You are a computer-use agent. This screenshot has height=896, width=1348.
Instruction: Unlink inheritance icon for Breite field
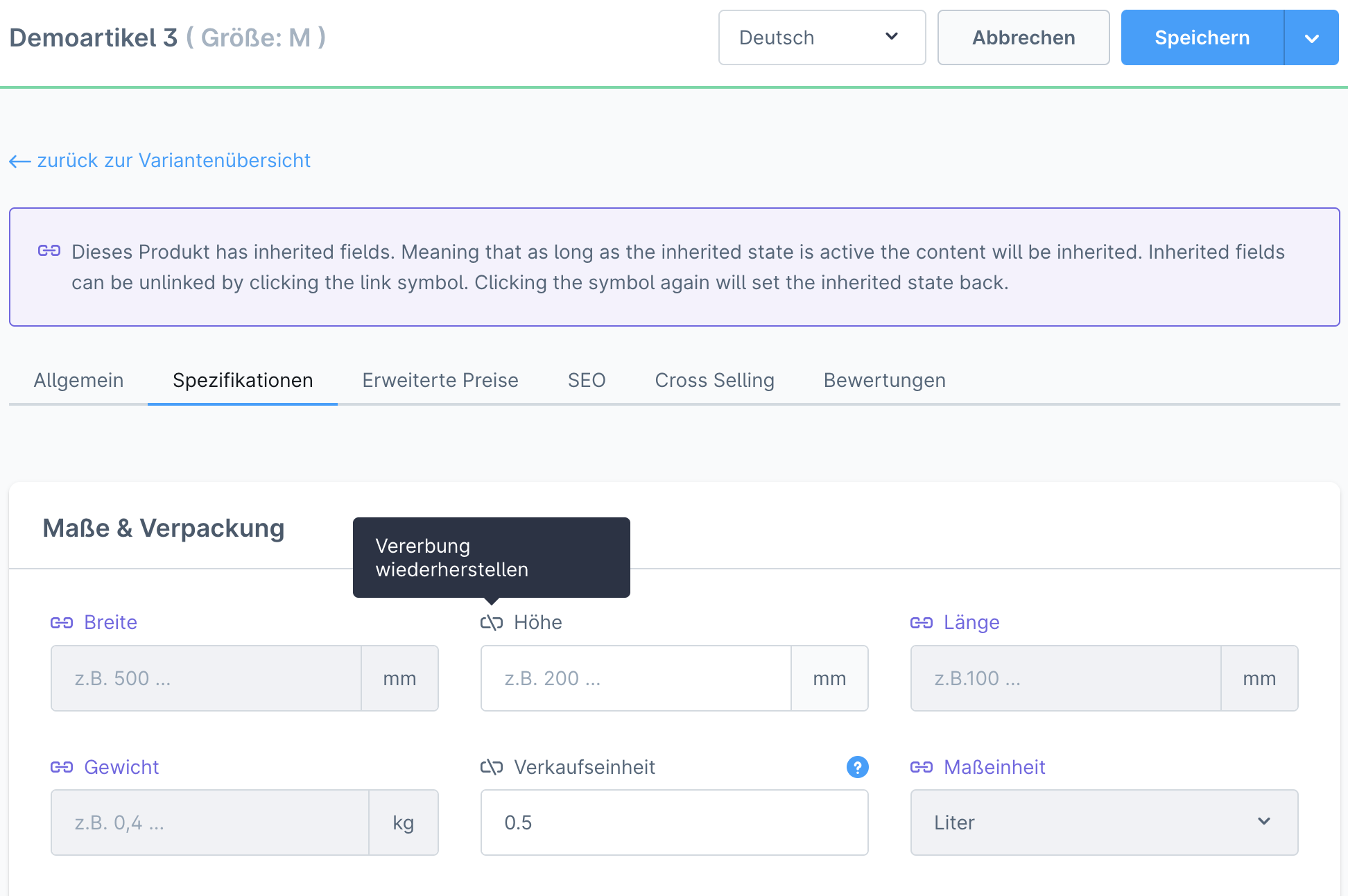click(x=62, y=623)
